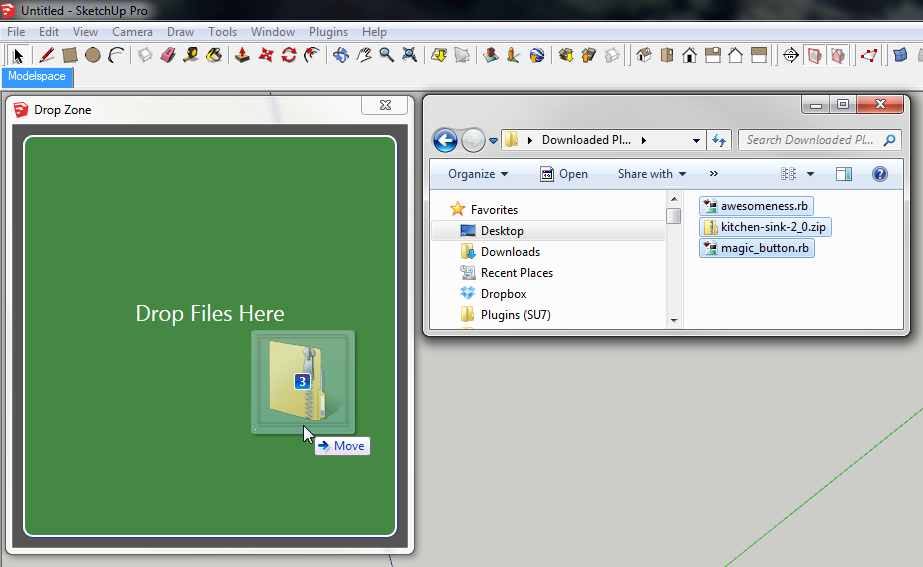
Task: Click the Orbit camera tool
Action: point(341,55)
